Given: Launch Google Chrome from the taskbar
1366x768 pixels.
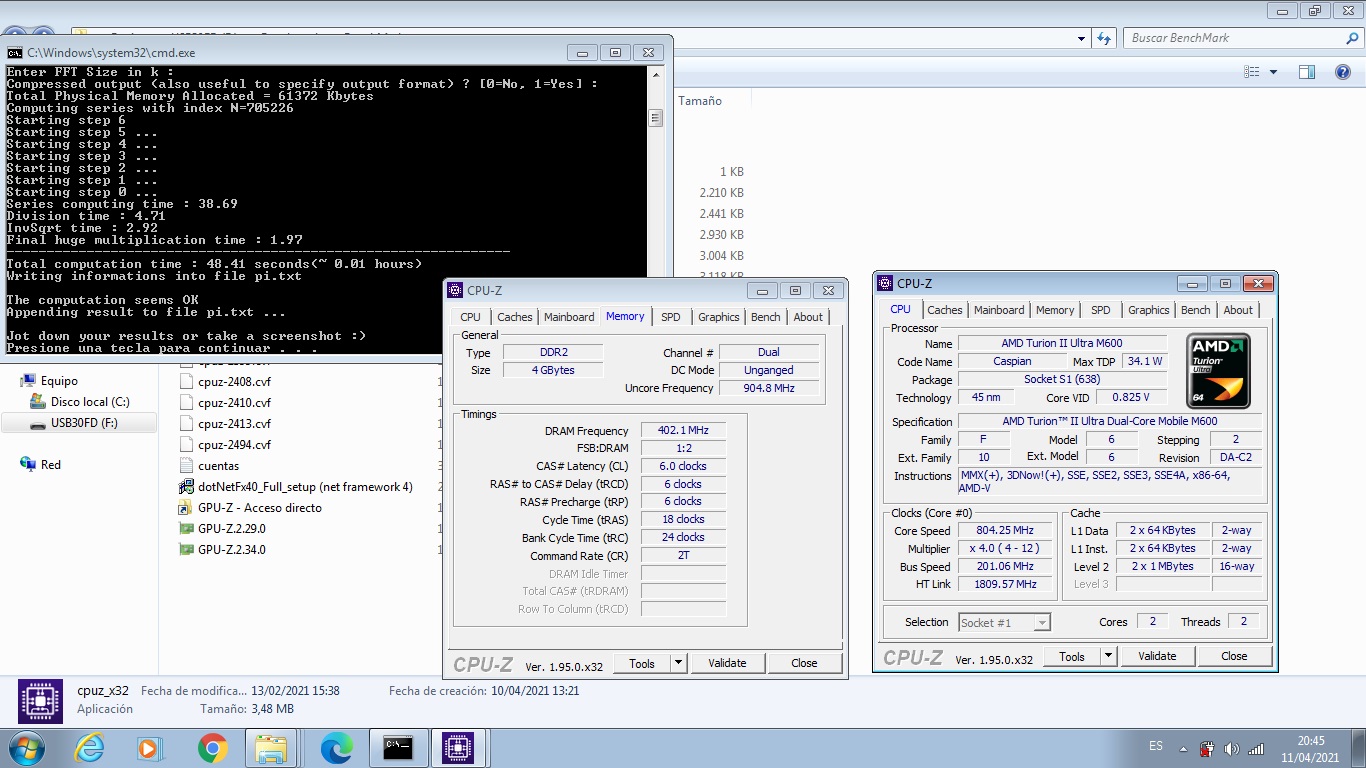Looking at the screenshot, I should tap(211, 747).
